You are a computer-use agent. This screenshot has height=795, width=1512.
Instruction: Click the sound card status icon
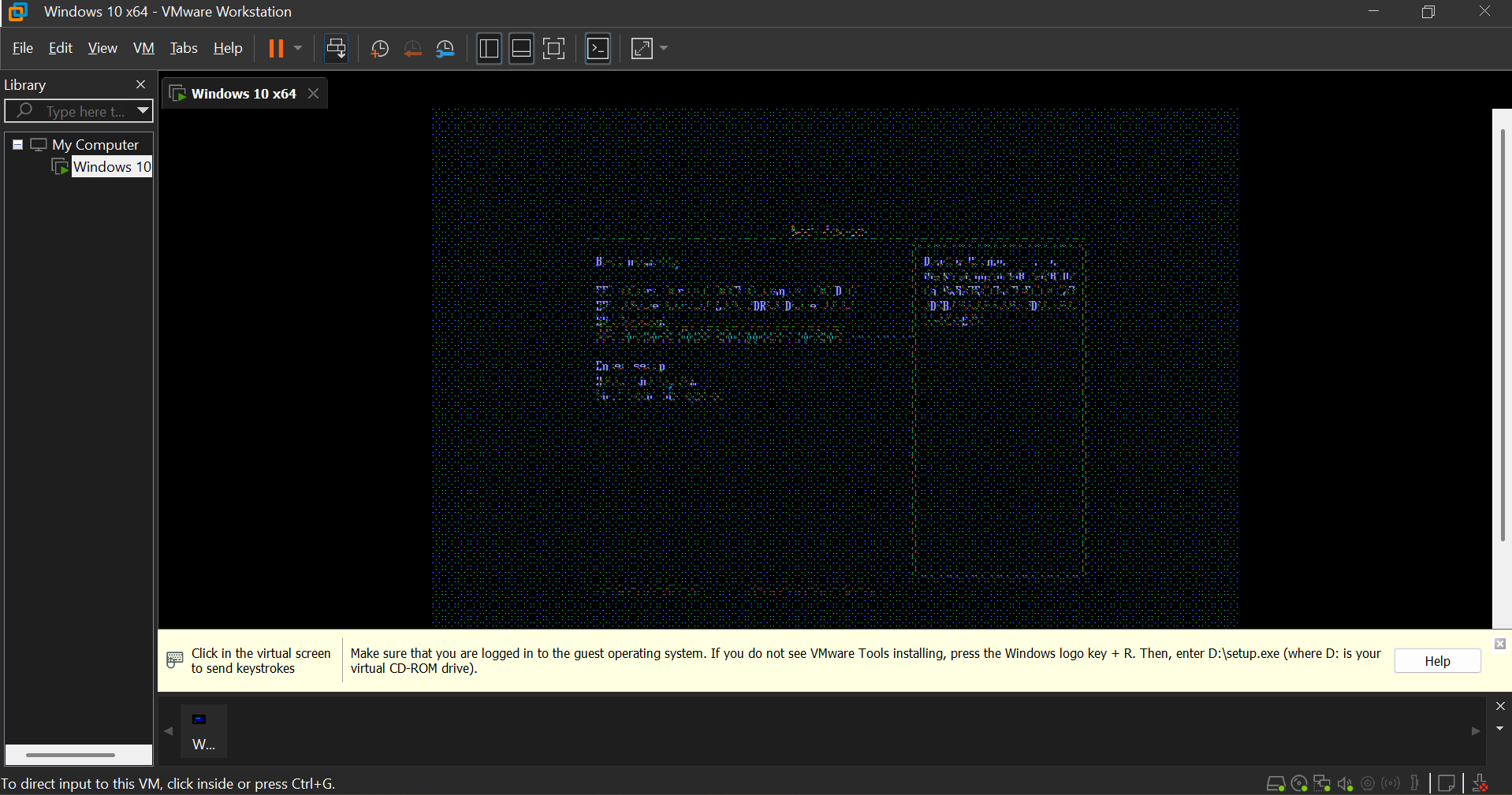coord(1345,784)
